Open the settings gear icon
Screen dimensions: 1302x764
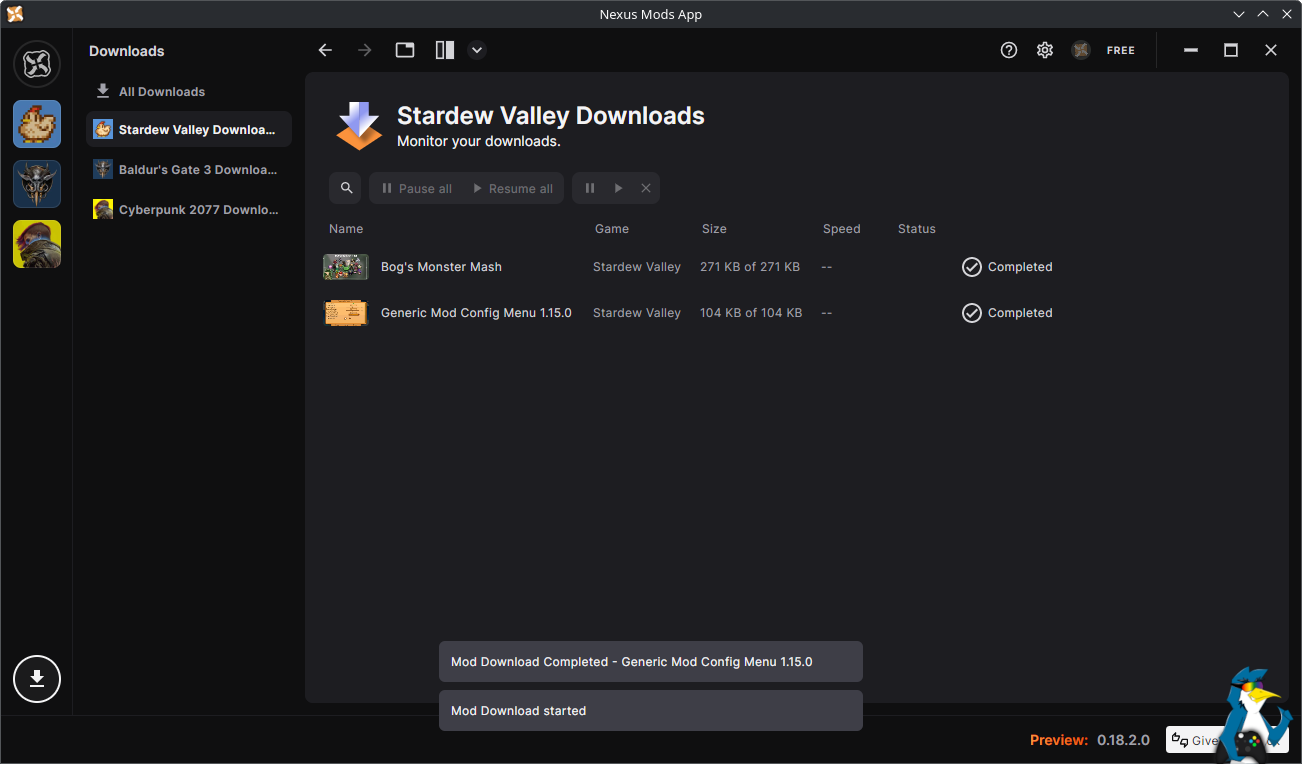coord(1045,50)
